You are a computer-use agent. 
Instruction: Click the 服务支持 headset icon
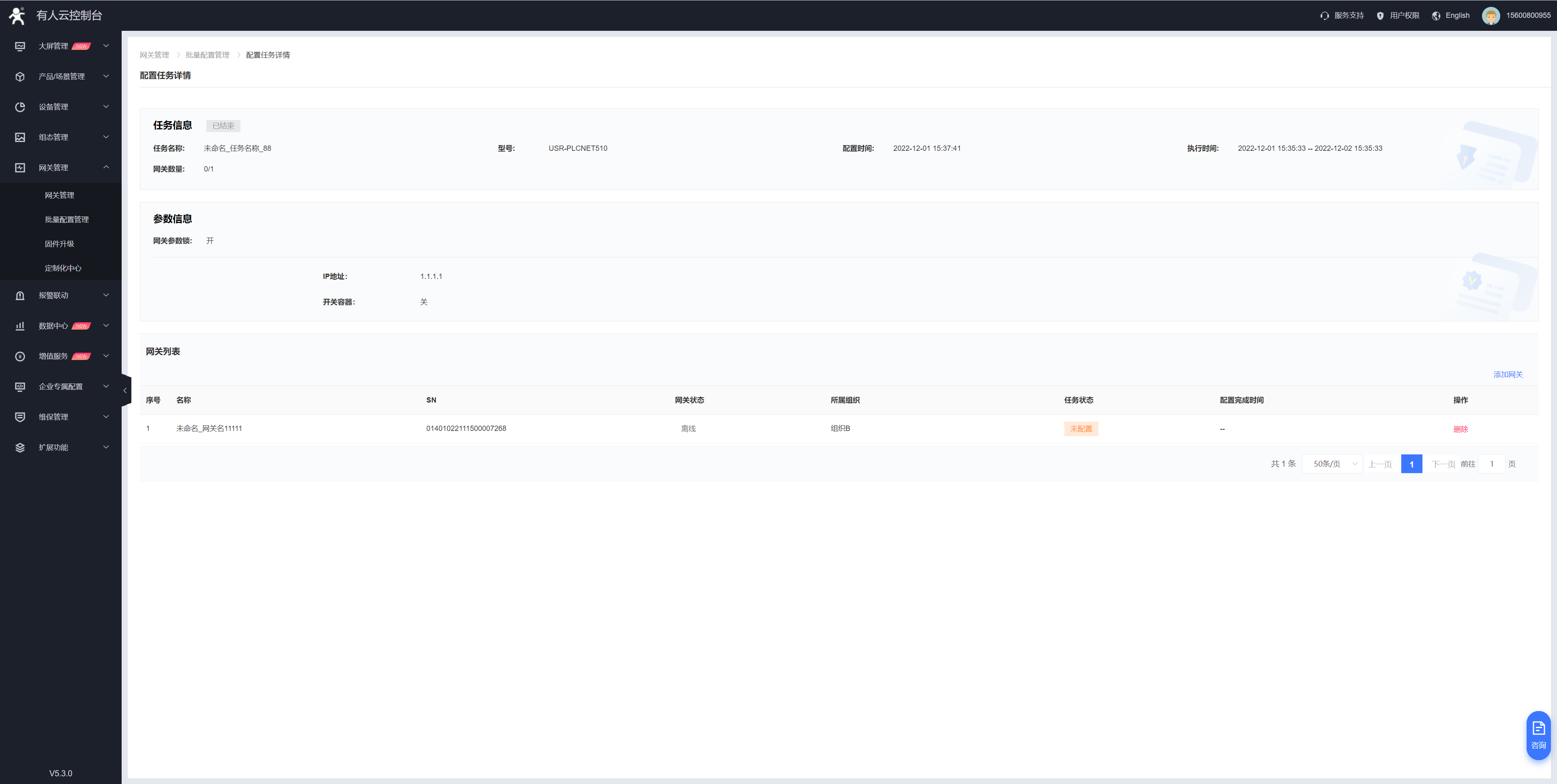point(1324,16)
